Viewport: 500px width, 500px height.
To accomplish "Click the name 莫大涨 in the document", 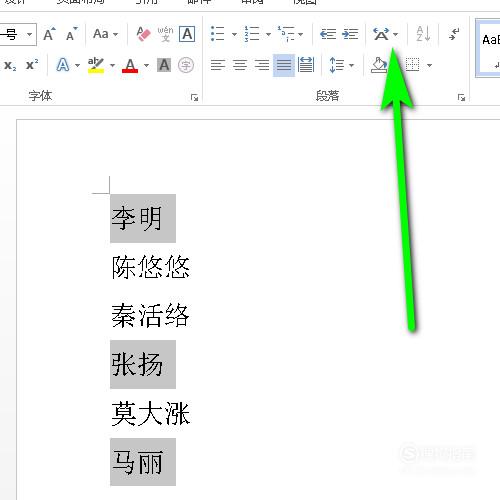I will coord(151,413).
